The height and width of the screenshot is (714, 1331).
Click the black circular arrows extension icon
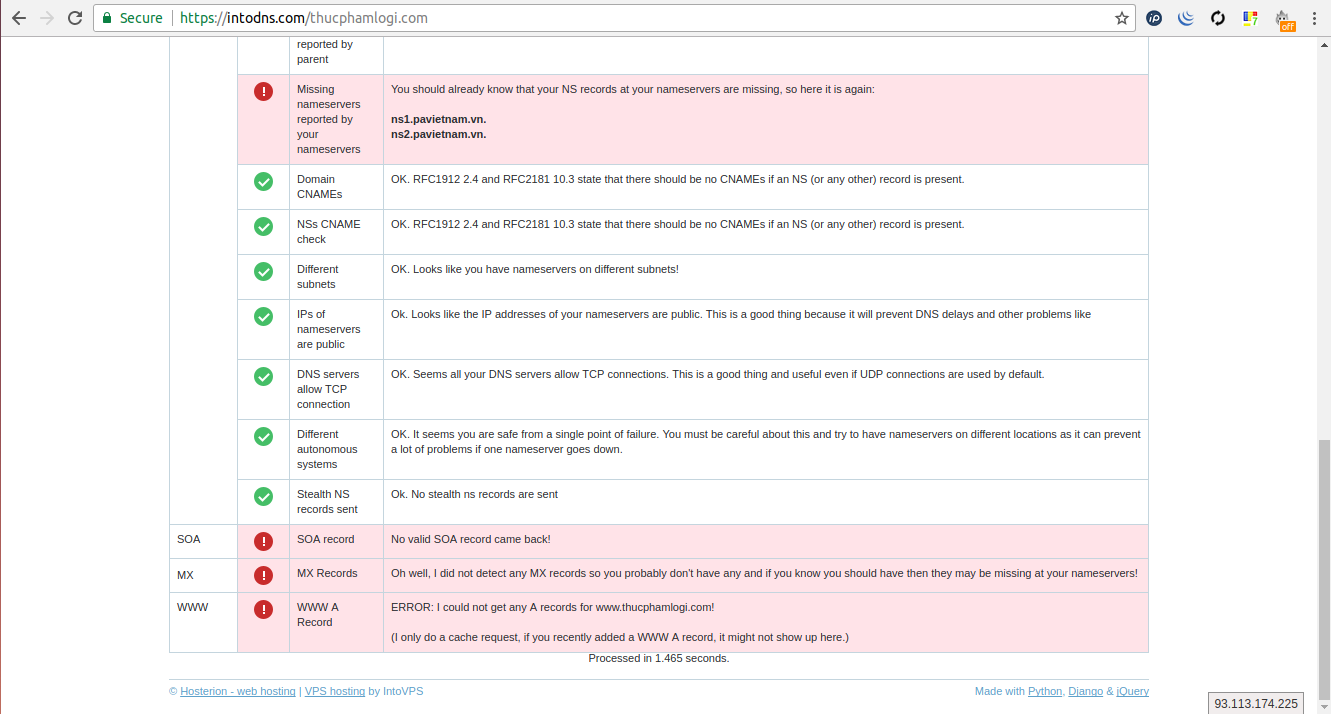point(1218,18)
